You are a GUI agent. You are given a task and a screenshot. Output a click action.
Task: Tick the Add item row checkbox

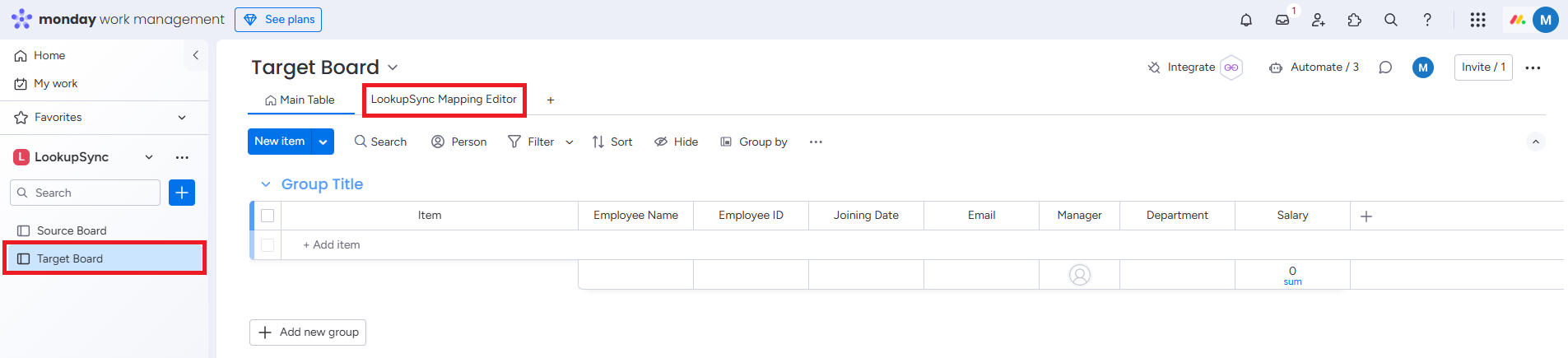(268, 244)
